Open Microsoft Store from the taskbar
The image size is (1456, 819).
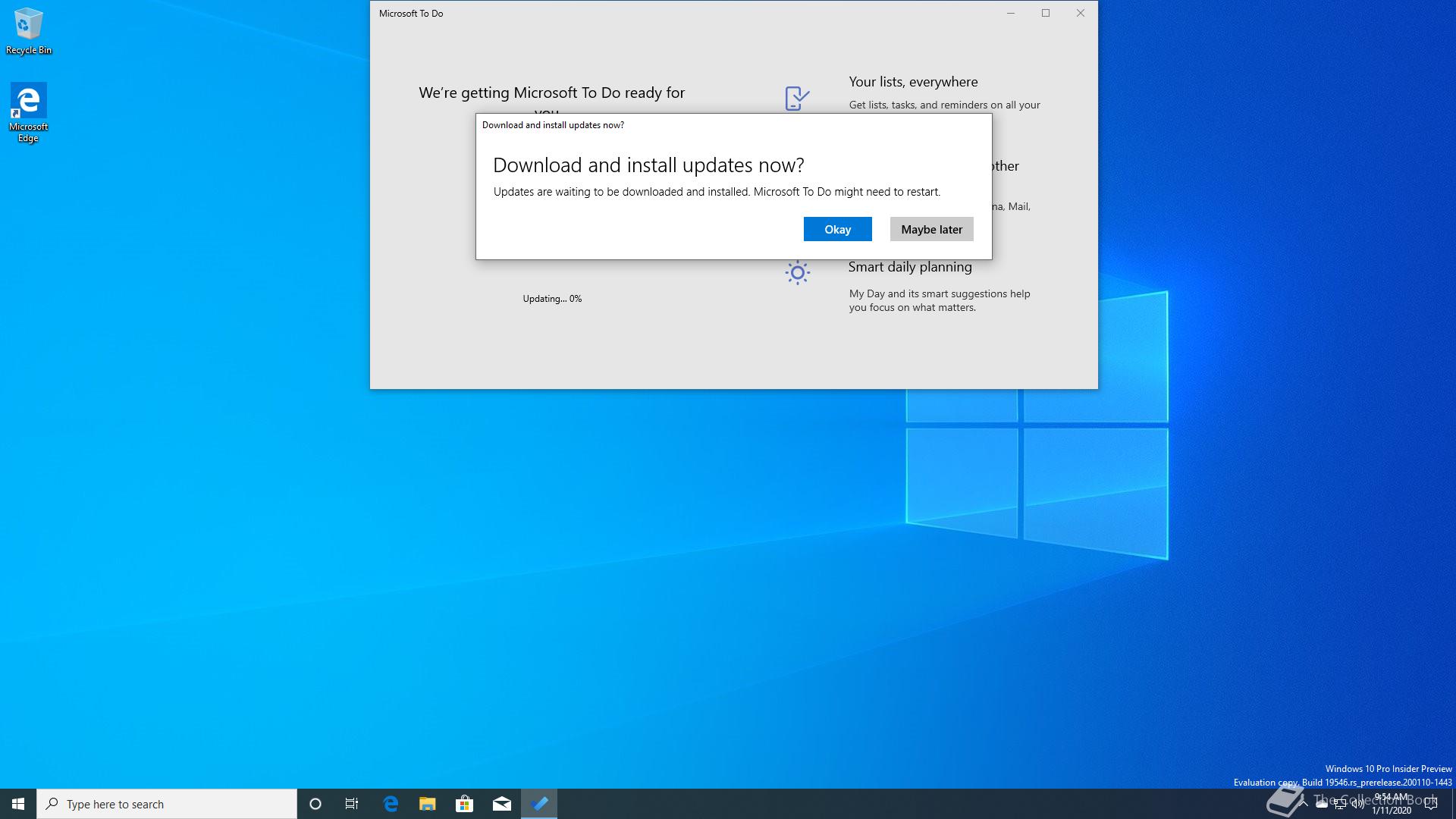pos(464,804)
